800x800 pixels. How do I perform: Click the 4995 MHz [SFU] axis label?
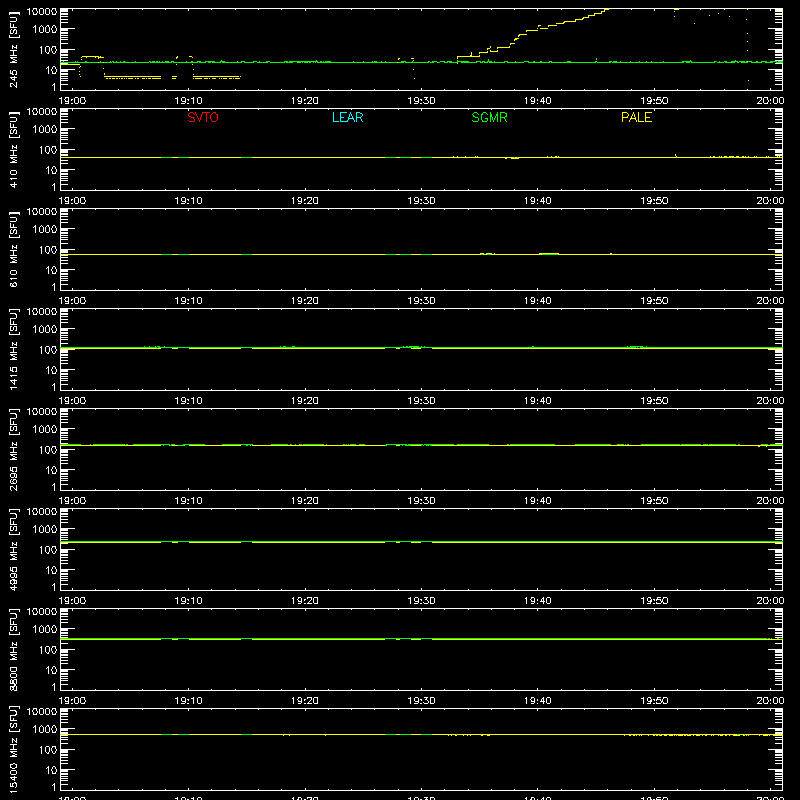13,550
